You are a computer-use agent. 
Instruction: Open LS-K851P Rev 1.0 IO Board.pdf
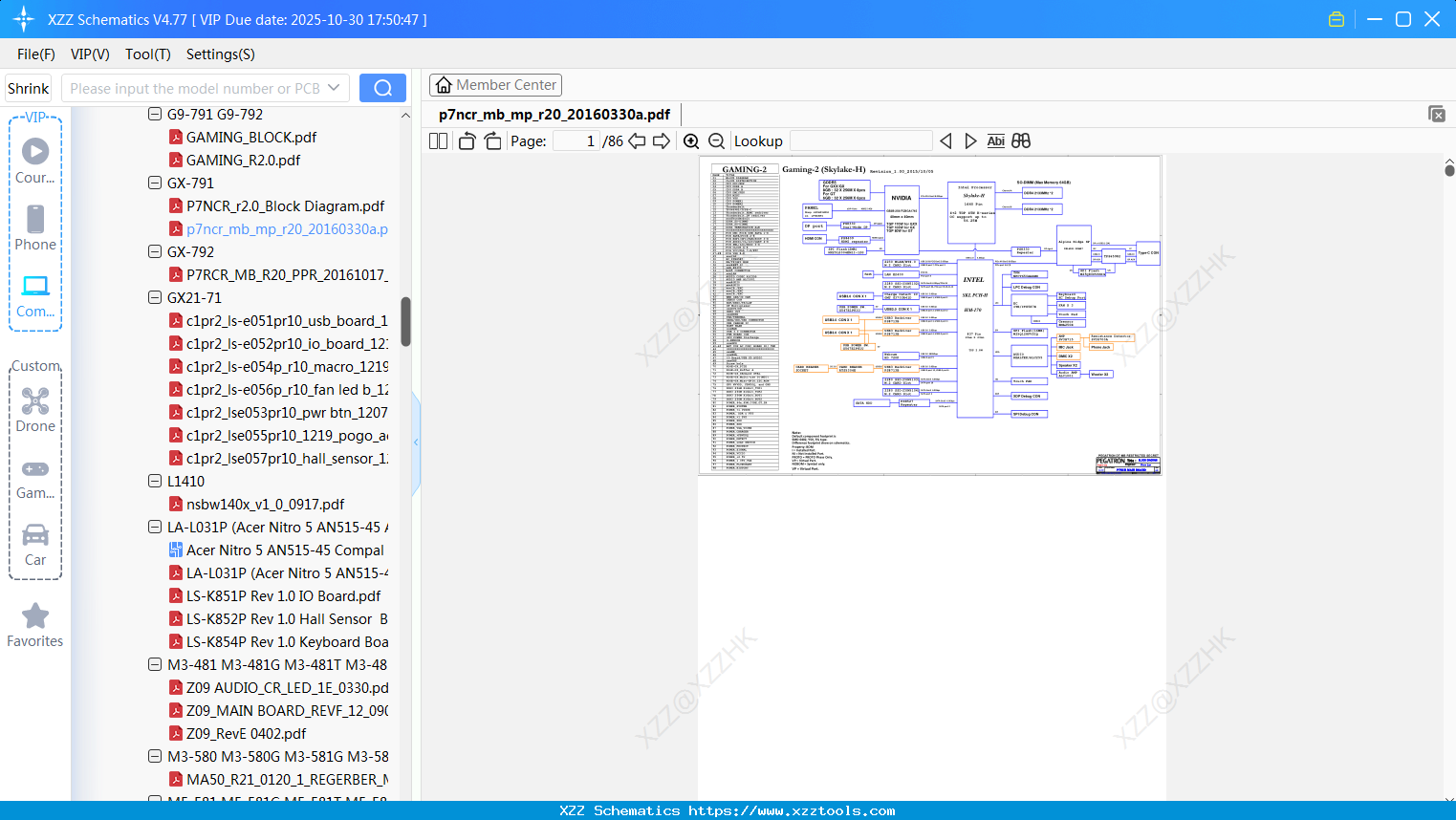pos(283,595)
